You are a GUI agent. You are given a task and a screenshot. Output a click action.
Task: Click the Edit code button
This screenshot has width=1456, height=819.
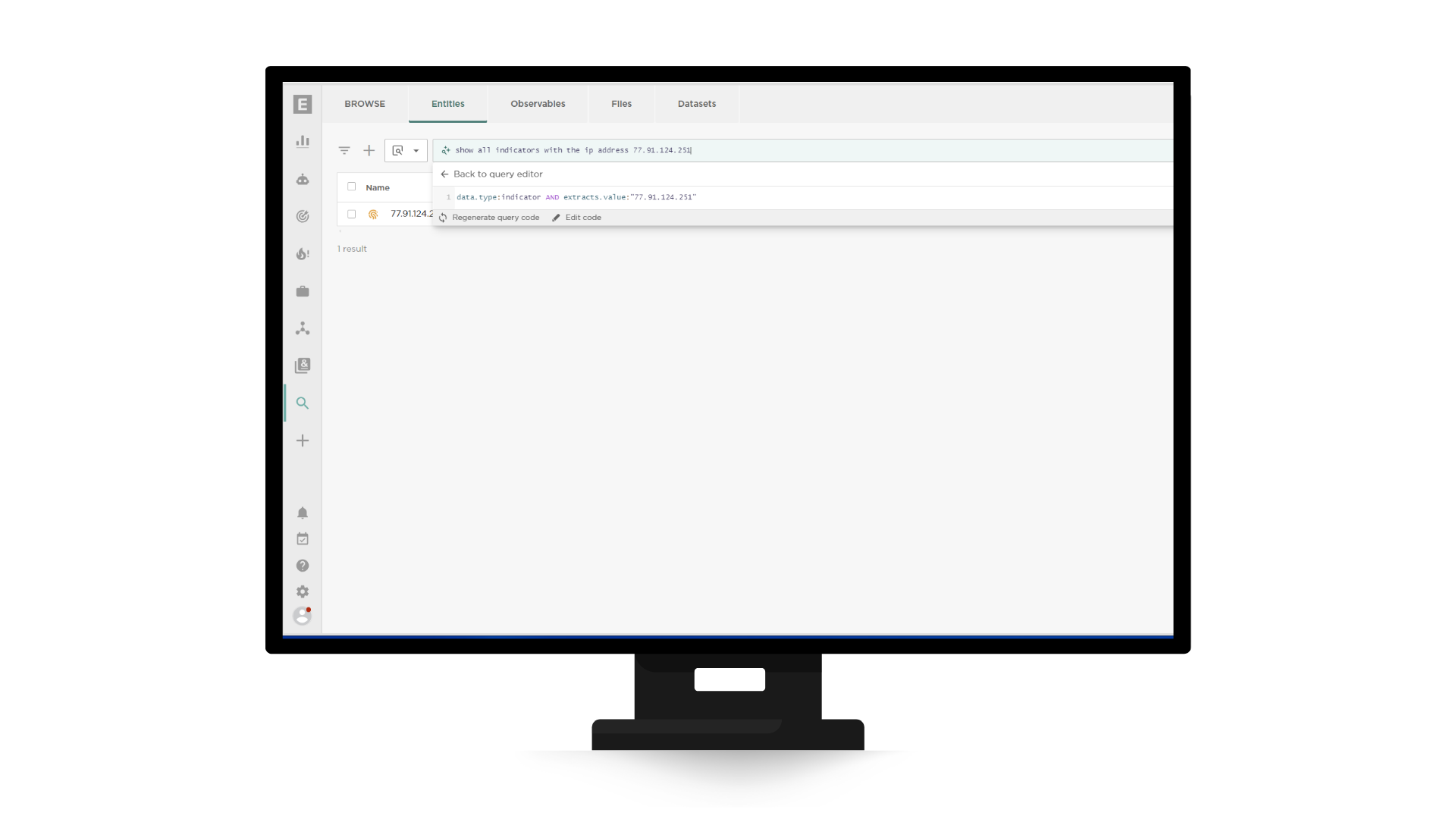pyautogui.click(x=577, y=217)
